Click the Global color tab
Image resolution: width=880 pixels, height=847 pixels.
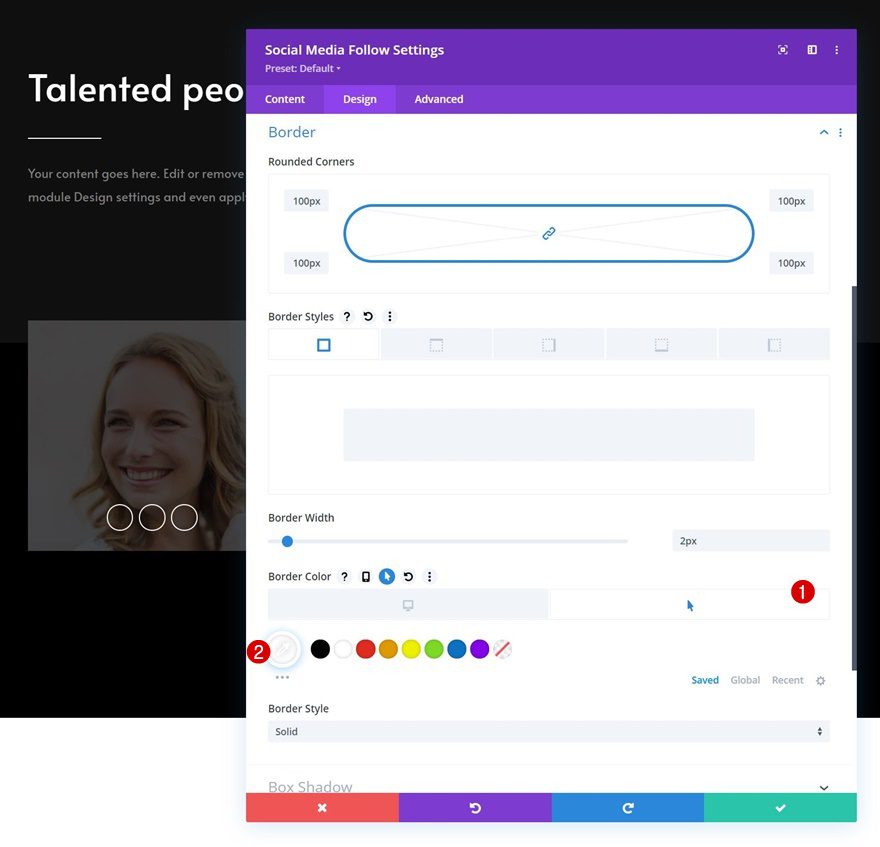745,680
